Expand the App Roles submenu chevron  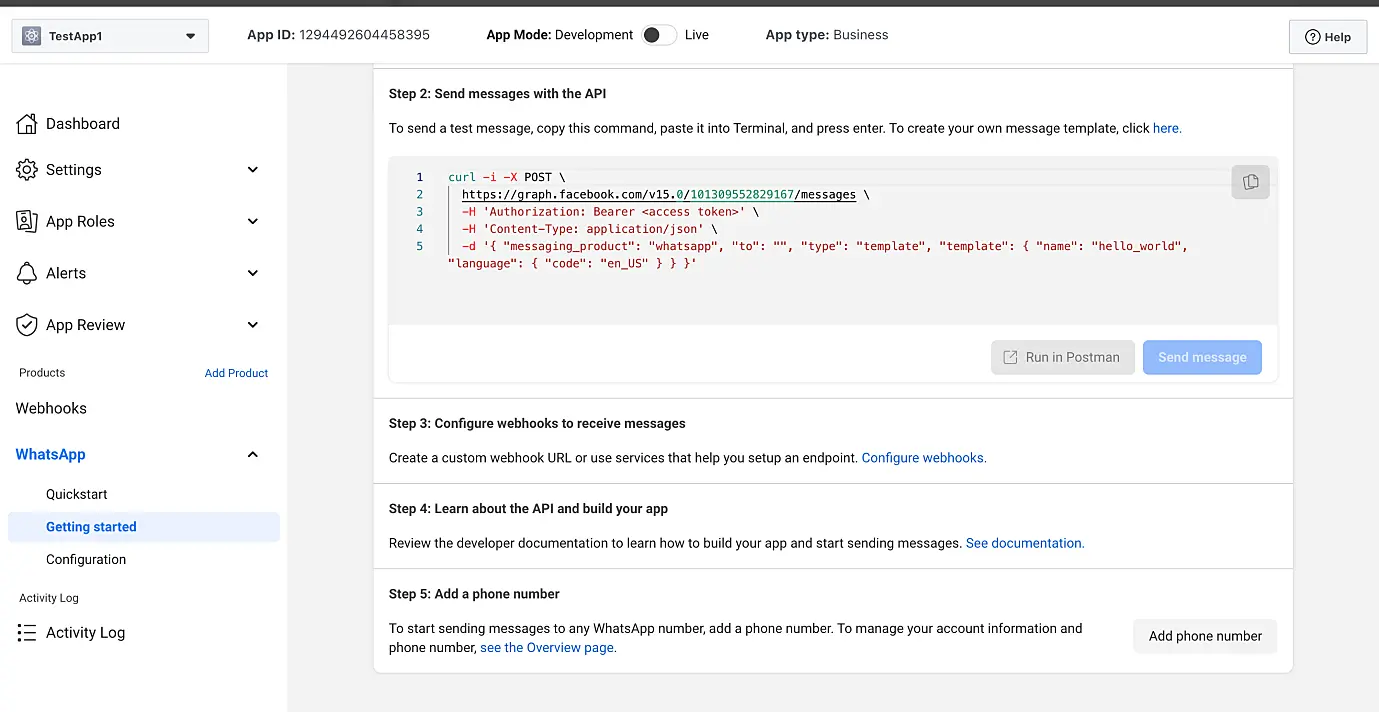click(253, 222)
